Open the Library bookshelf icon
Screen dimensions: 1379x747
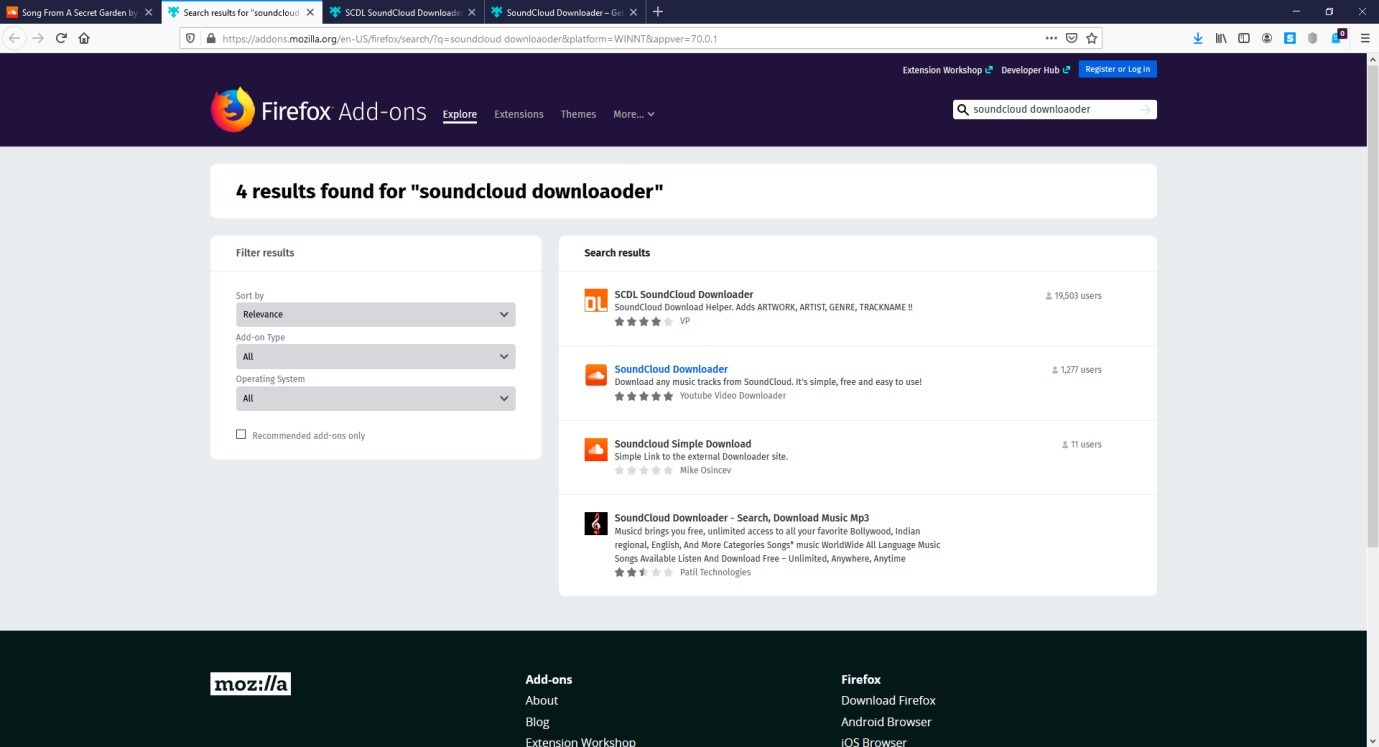tap(1221, 38)
